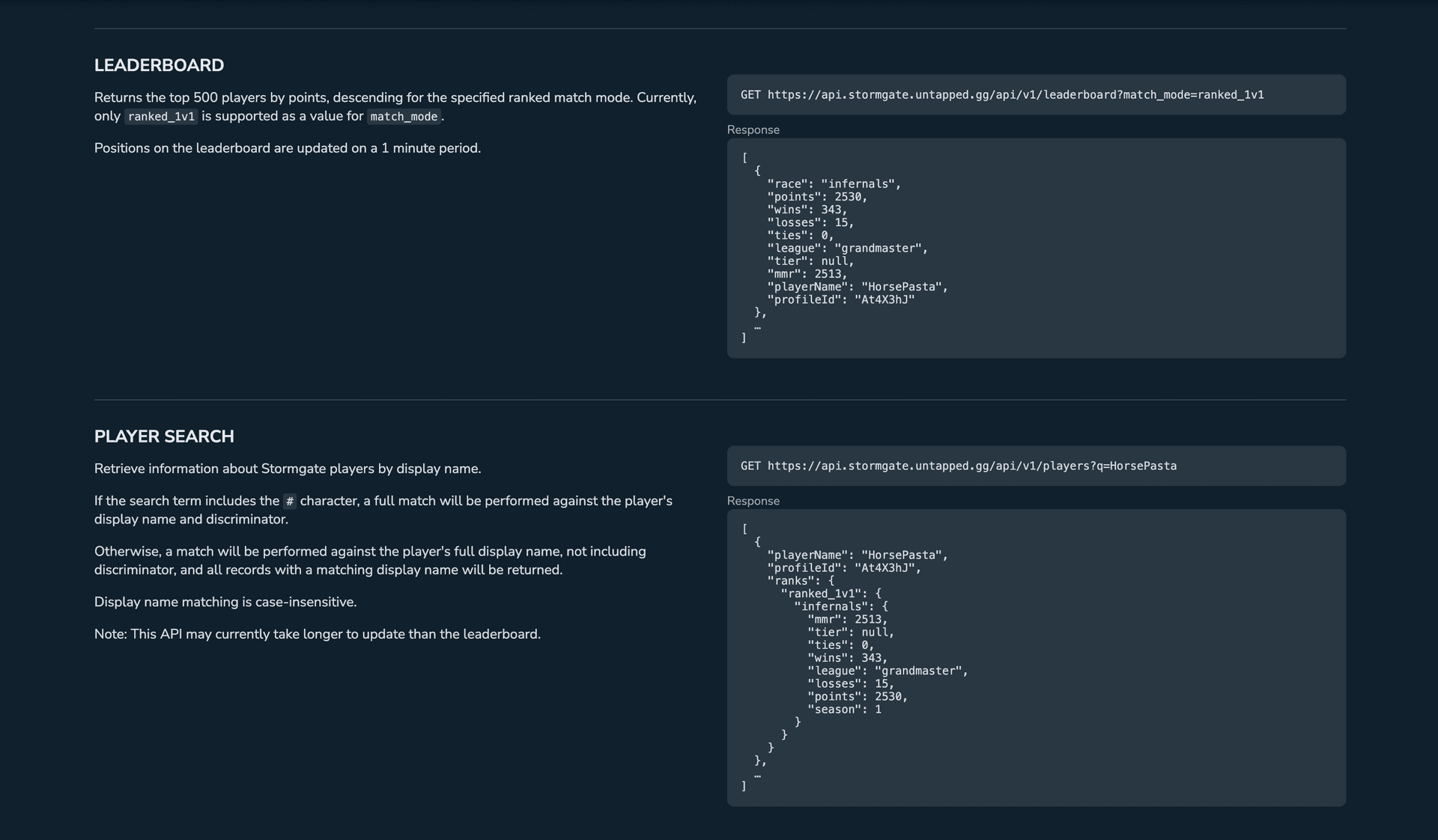Click the player search Response label
1438x840 pixels.
753,501
